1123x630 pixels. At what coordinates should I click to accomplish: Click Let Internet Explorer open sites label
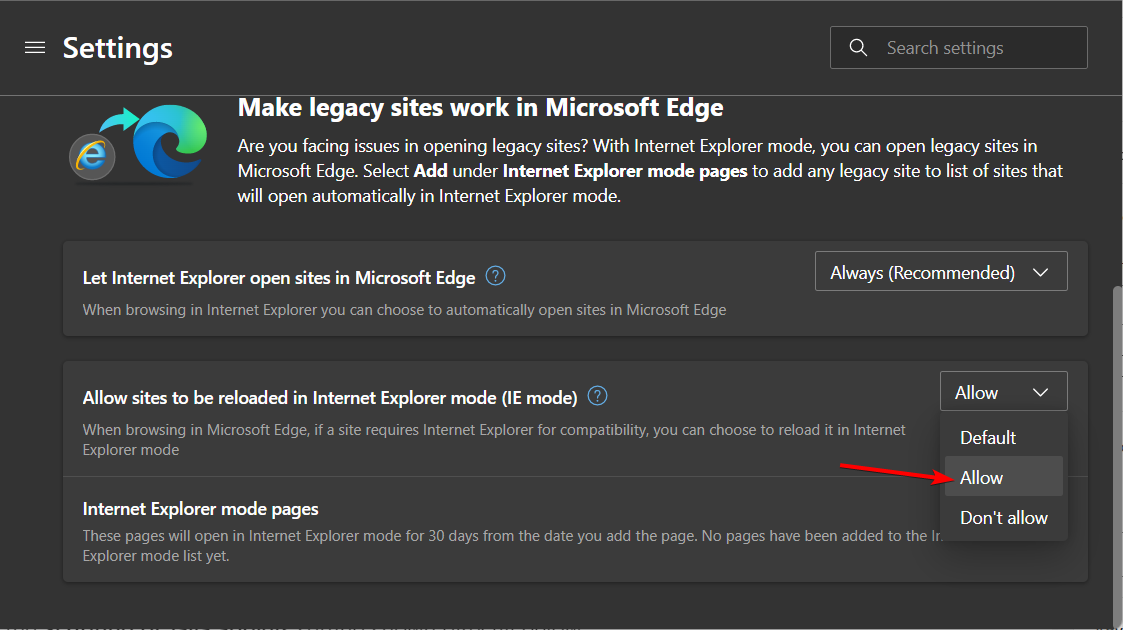click(279, 278)
